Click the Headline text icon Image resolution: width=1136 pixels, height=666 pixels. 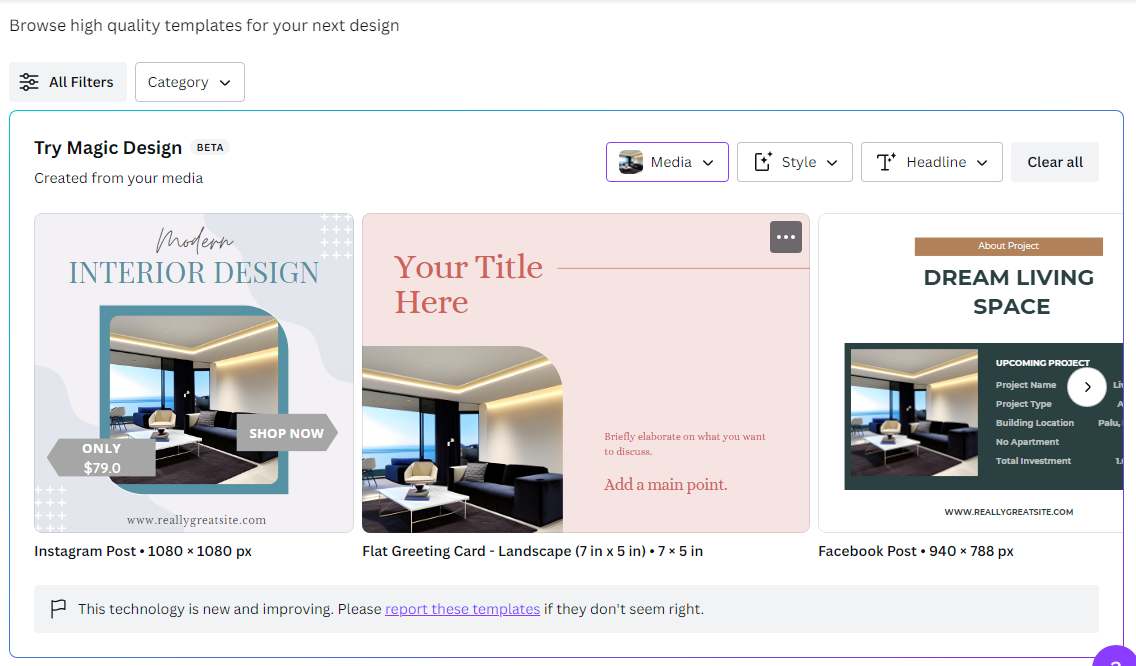pos(886,162)
